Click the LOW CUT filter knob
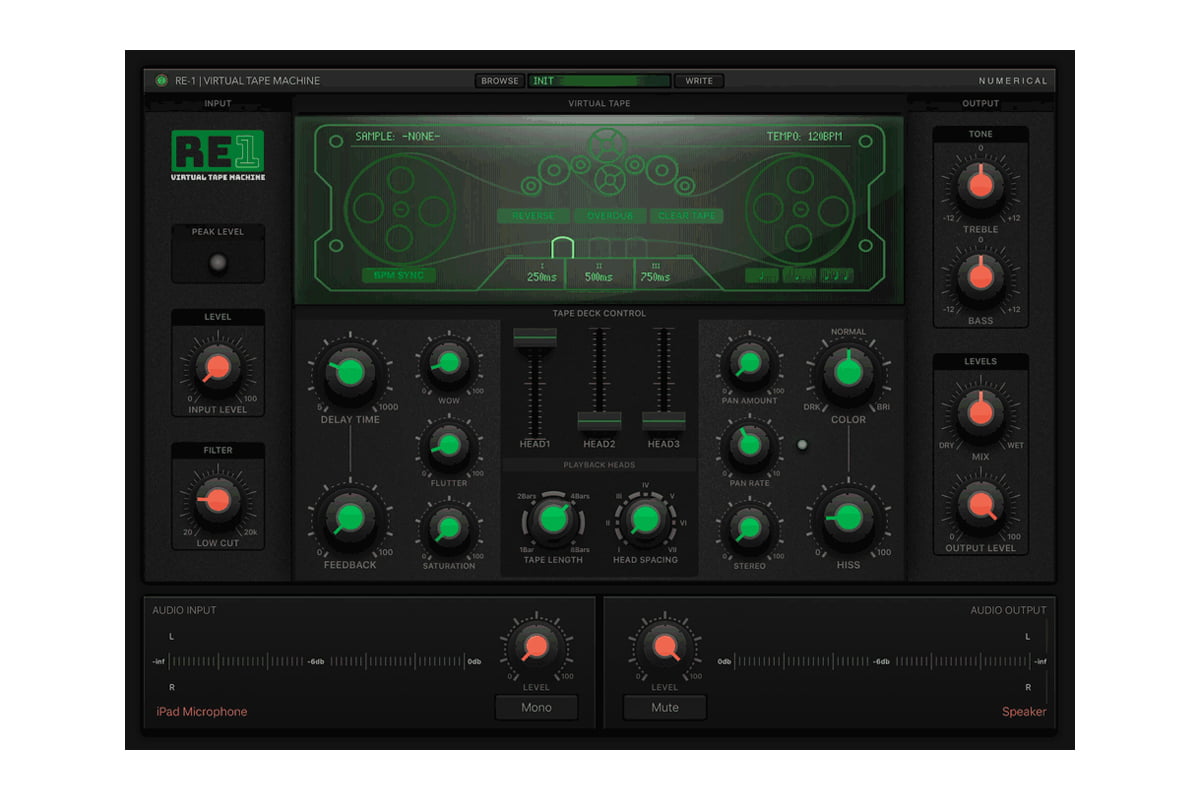This screenshot has width=1200, height=800. (217, 500)
